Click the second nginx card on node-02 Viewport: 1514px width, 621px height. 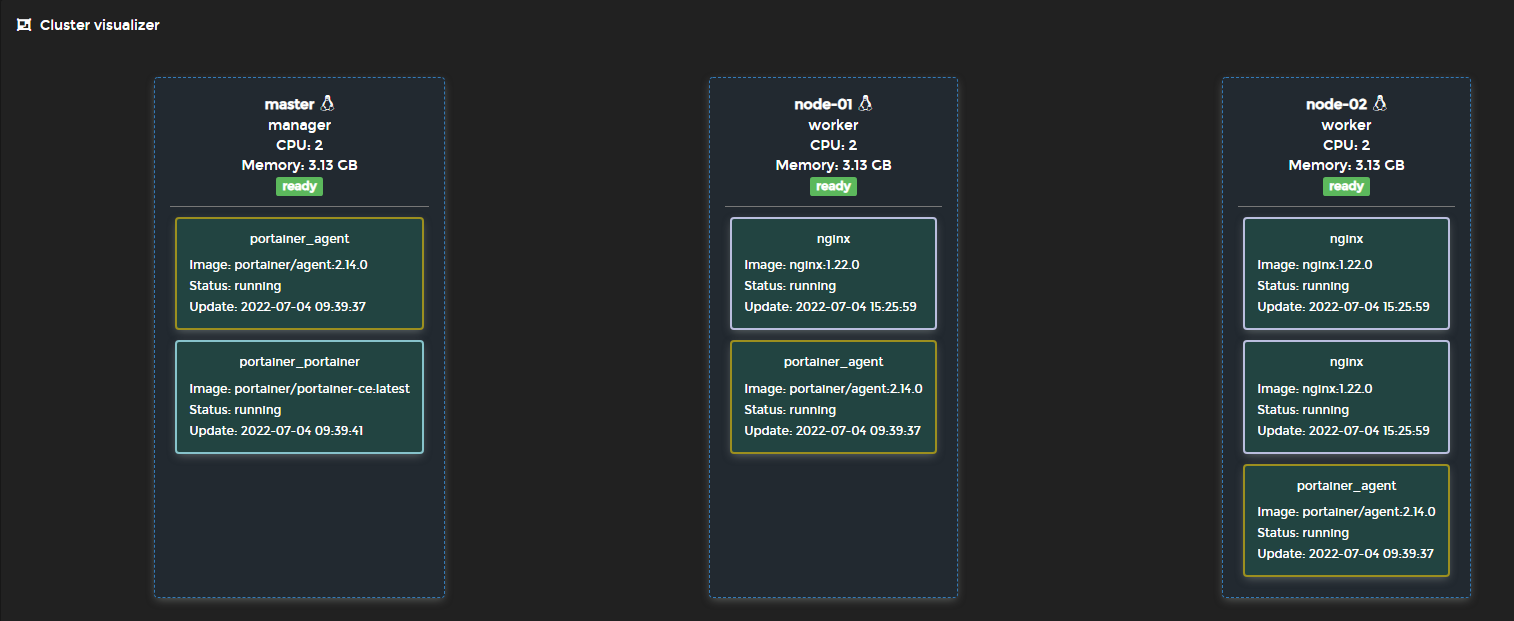[x=1346, y=396]
